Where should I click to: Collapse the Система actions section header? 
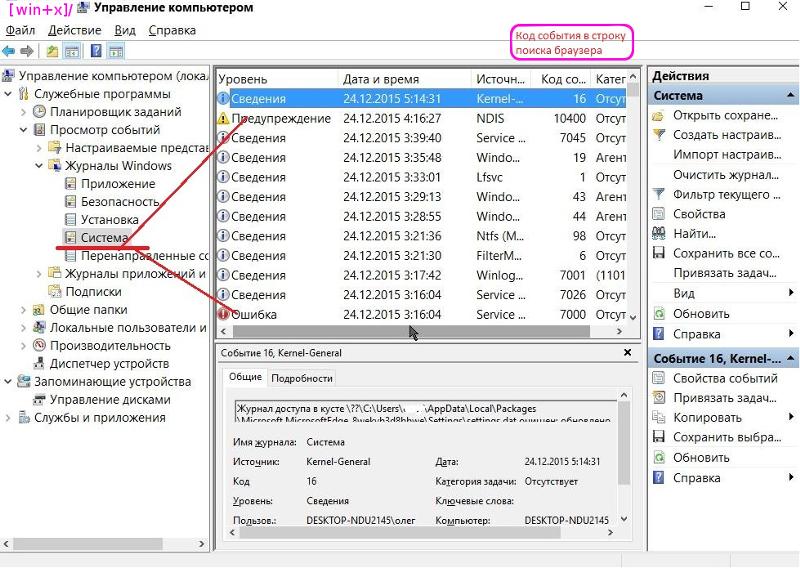click(x=790, y=95)
